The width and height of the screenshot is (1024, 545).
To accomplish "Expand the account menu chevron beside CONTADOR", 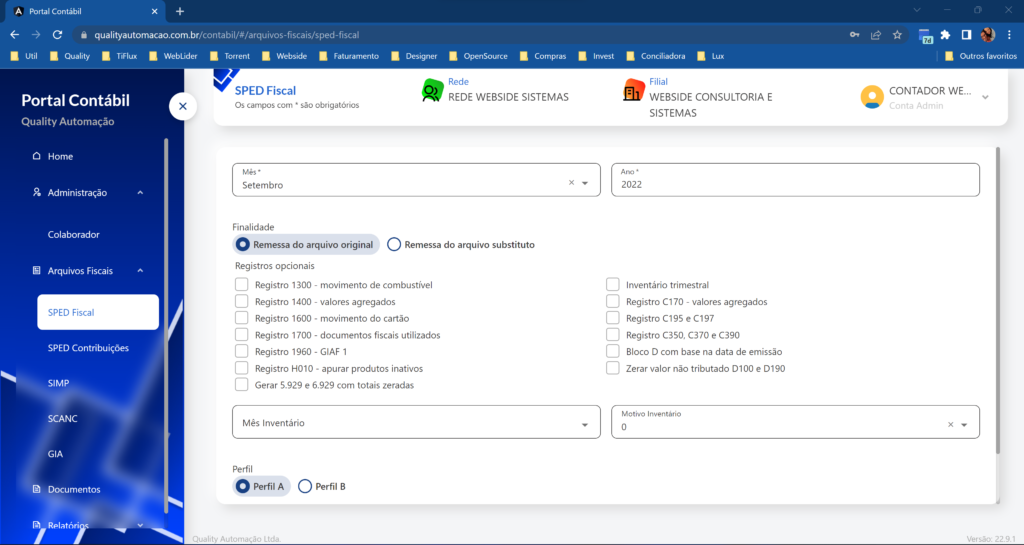I will pyautogui.click(x=985, y=97).
